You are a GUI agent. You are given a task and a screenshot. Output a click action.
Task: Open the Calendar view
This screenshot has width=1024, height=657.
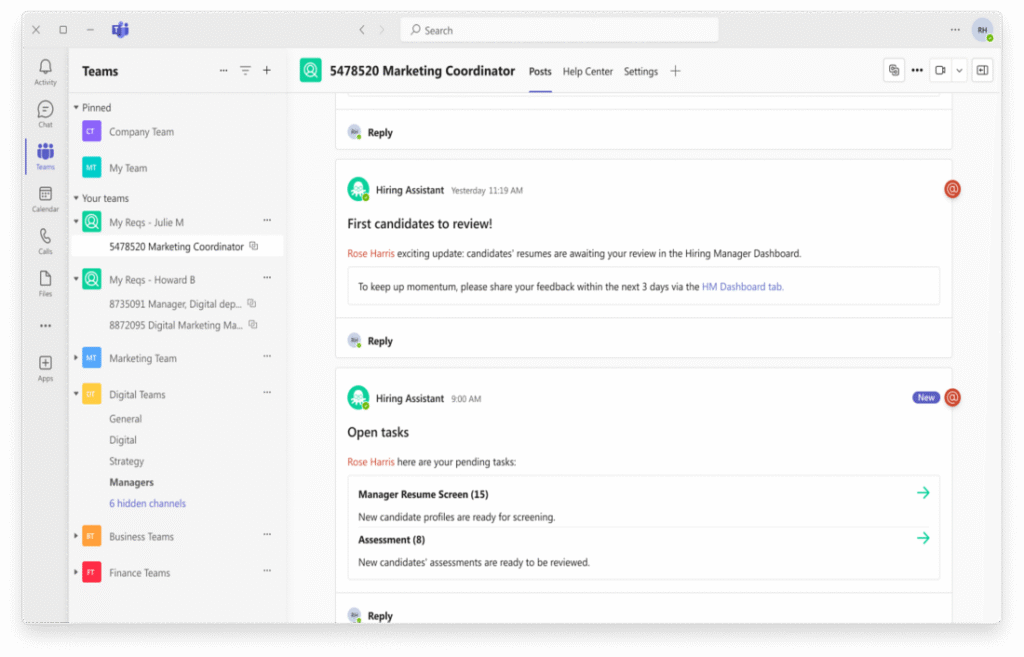pyautogui.click(x=45, y=198)
